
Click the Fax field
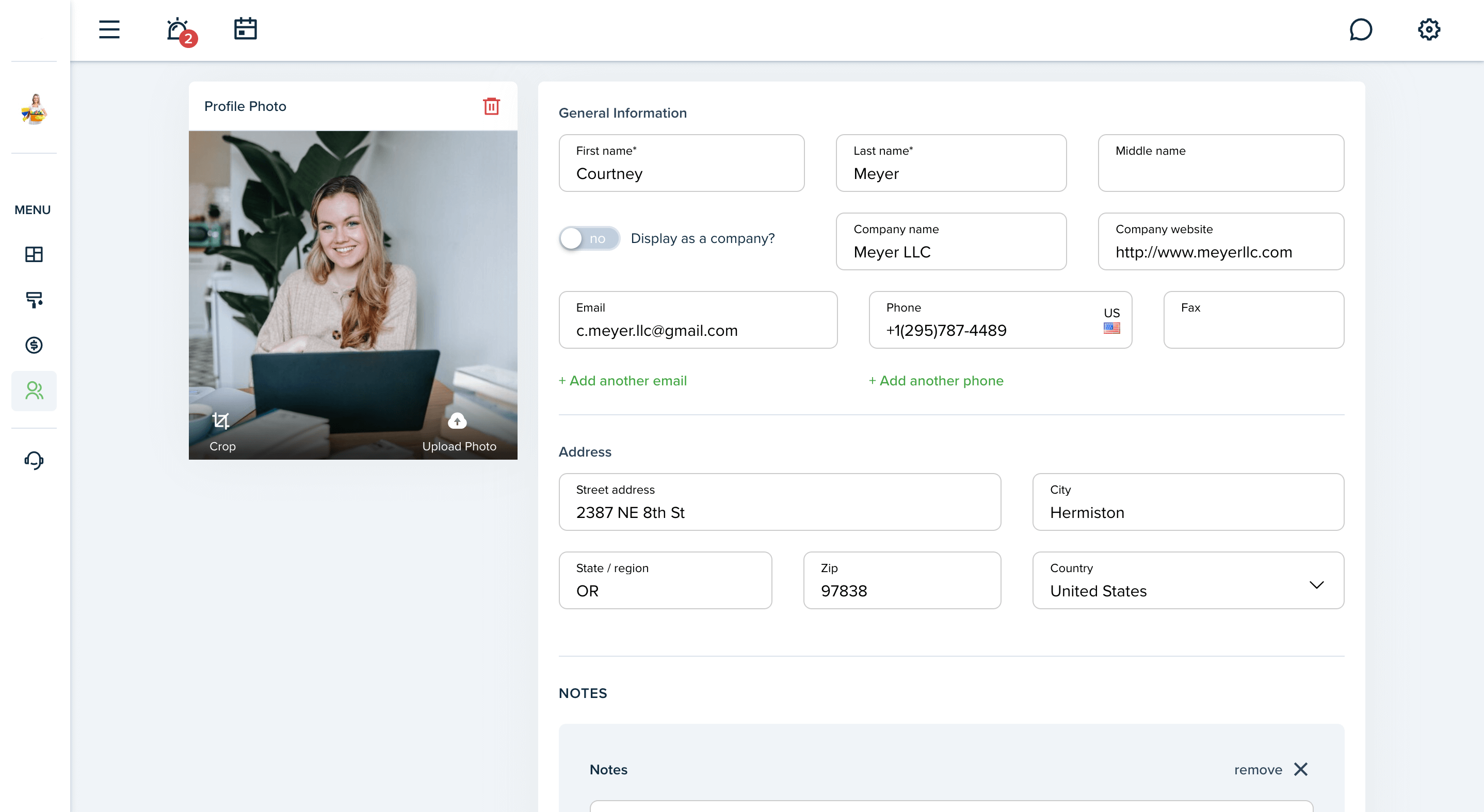coord(1253,320)
